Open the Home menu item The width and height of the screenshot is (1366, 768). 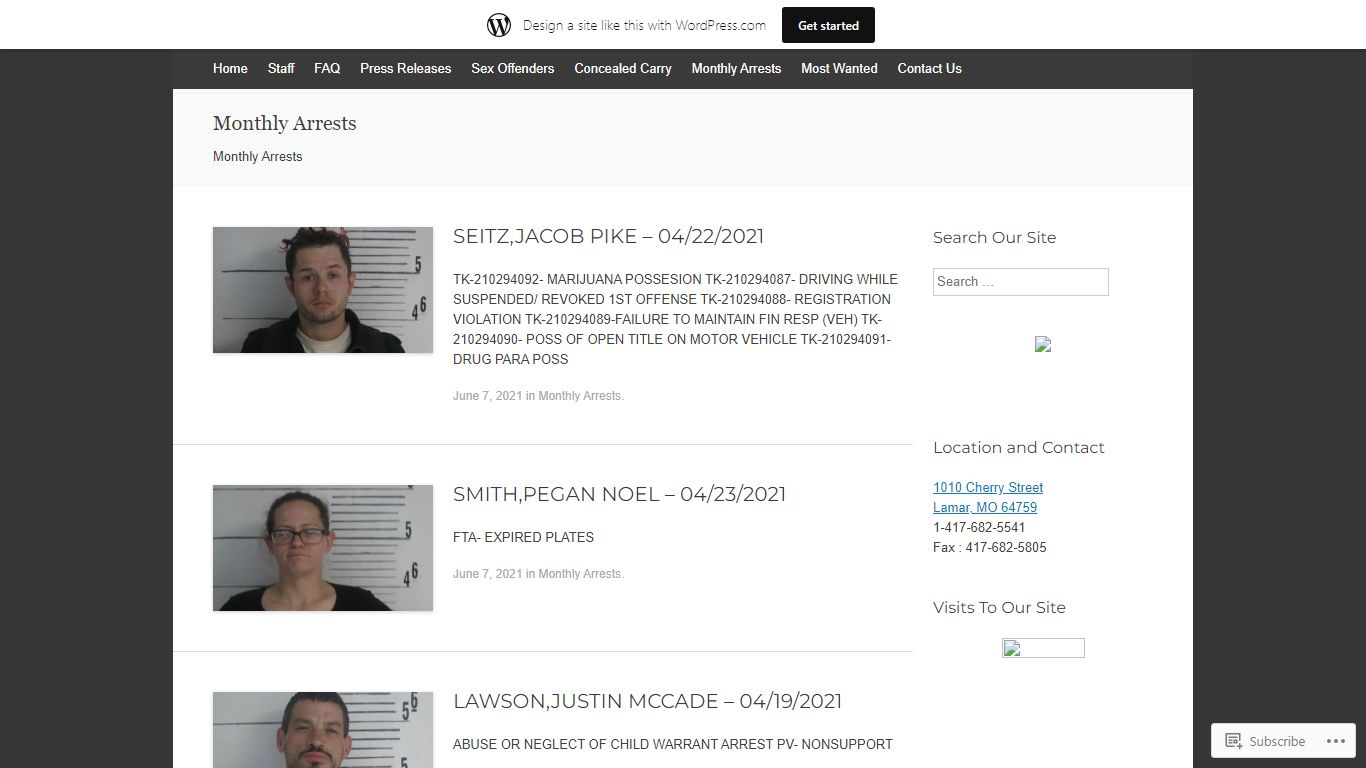tap(230, 68)
